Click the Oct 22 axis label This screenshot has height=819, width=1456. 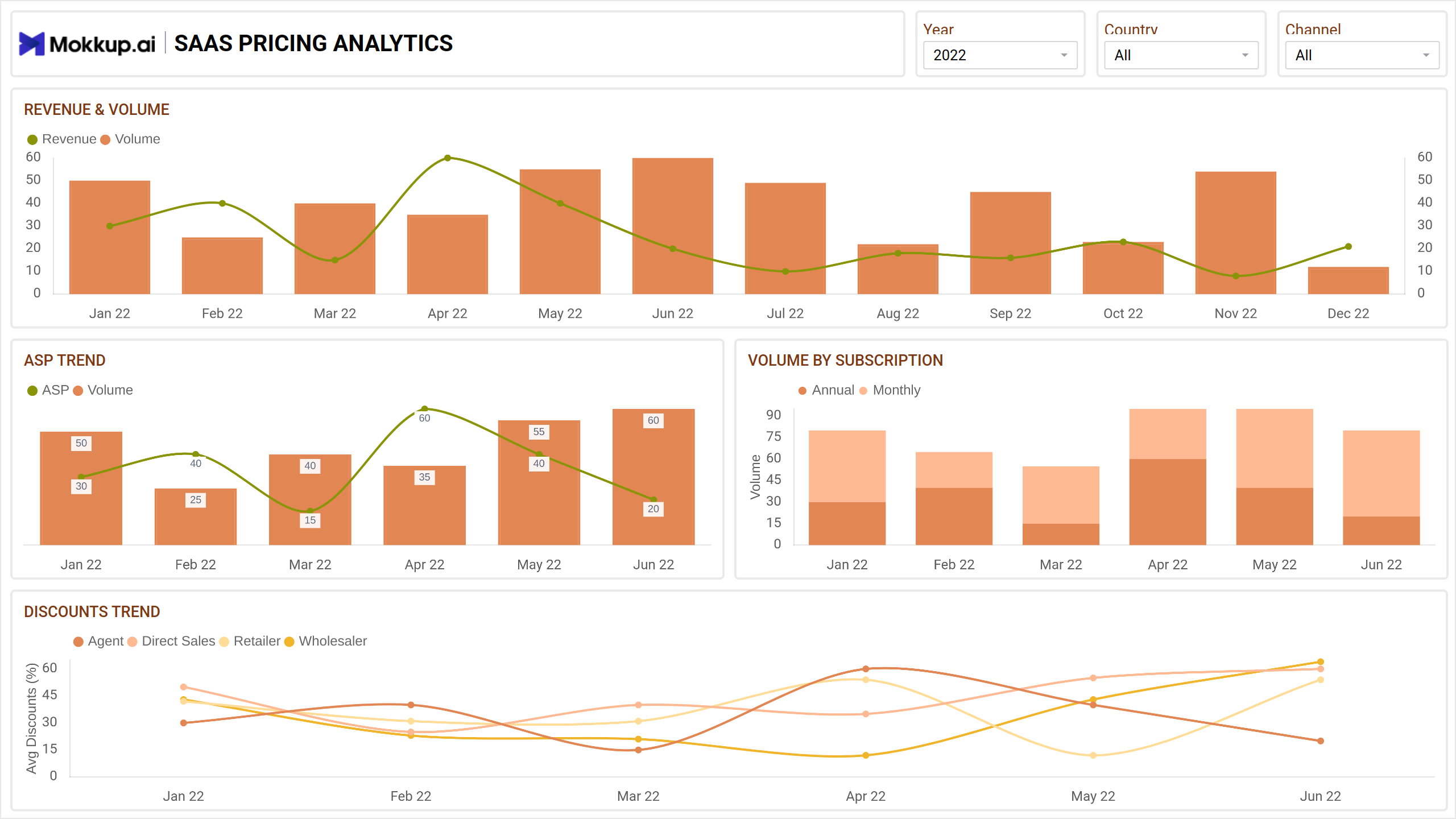click(1123, 313)
